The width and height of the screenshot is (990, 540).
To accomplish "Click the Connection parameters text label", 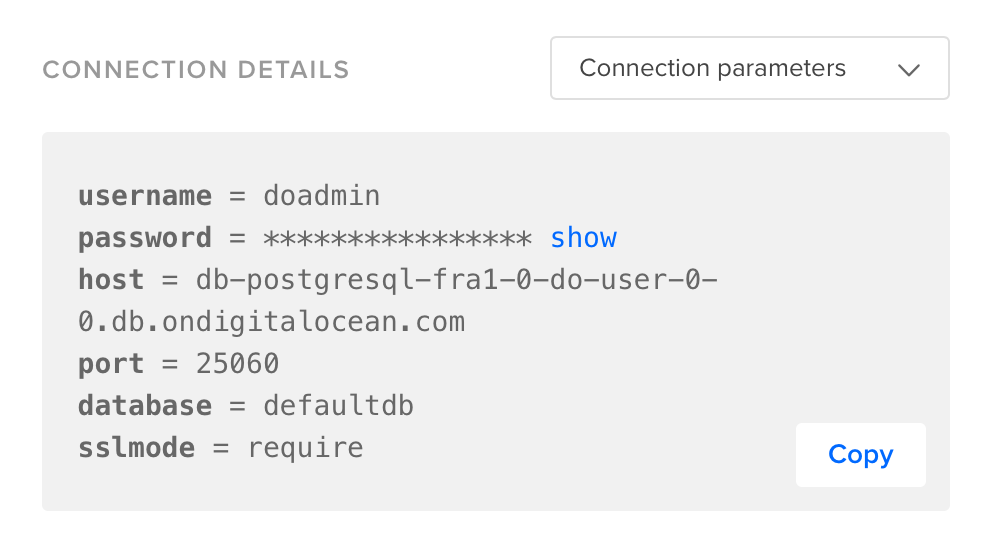I will tap(712, 68).
